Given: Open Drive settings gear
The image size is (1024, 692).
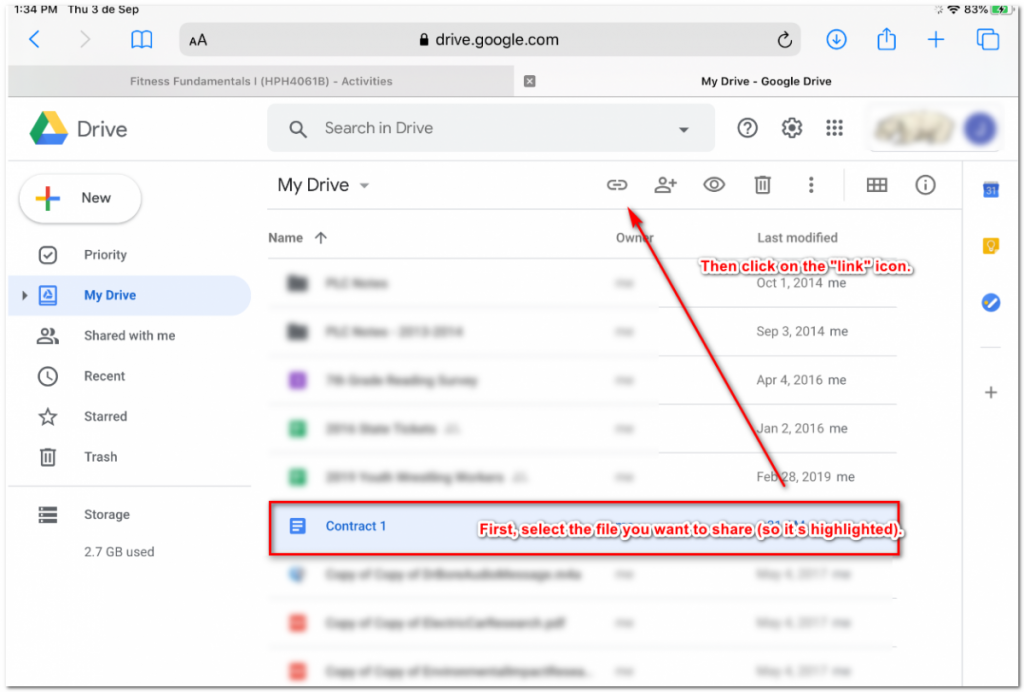Looking at the screenshot, I should point(791,128).
